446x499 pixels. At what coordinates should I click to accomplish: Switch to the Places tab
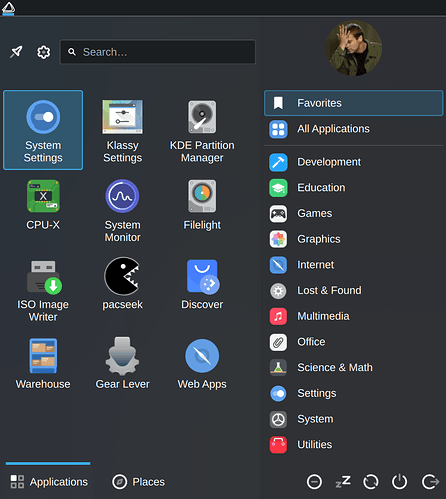[x=139, y=481]
